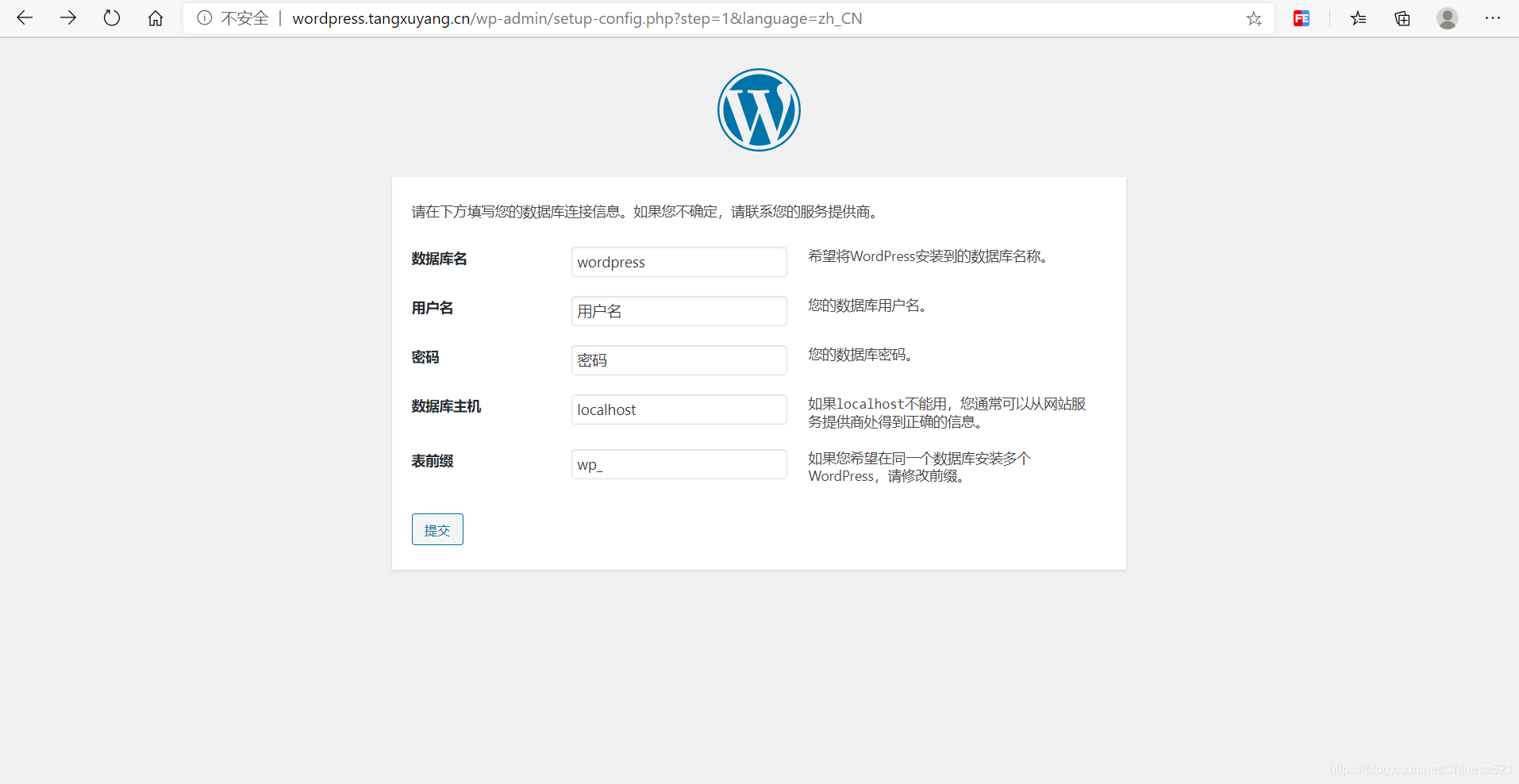Navigate back to the previous page
The height and width of the screenshot is (784, 1519).
coord(25,17)
